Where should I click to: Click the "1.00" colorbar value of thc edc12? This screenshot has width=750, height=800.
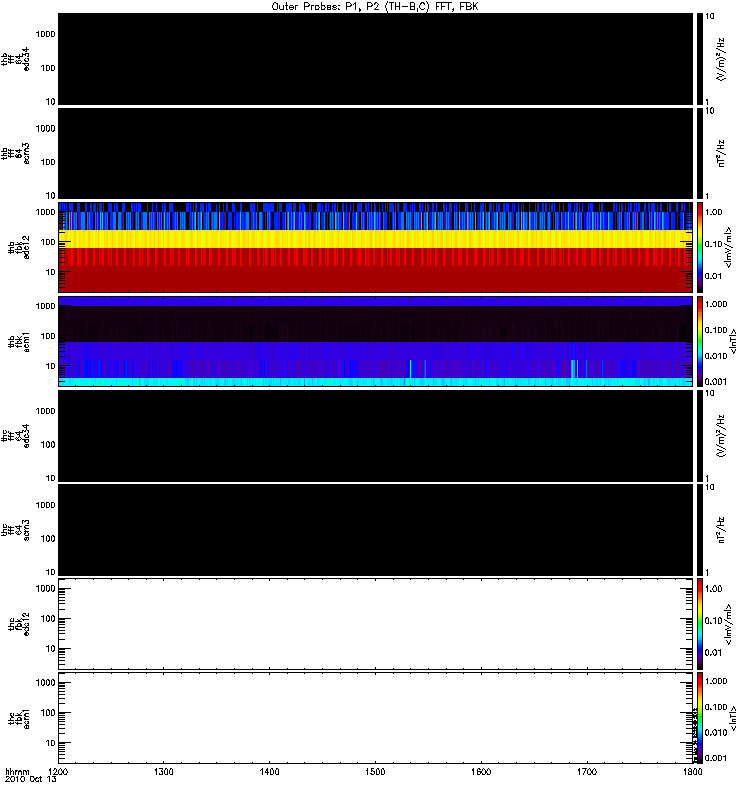pyautogui.click(x=713, y=588)
